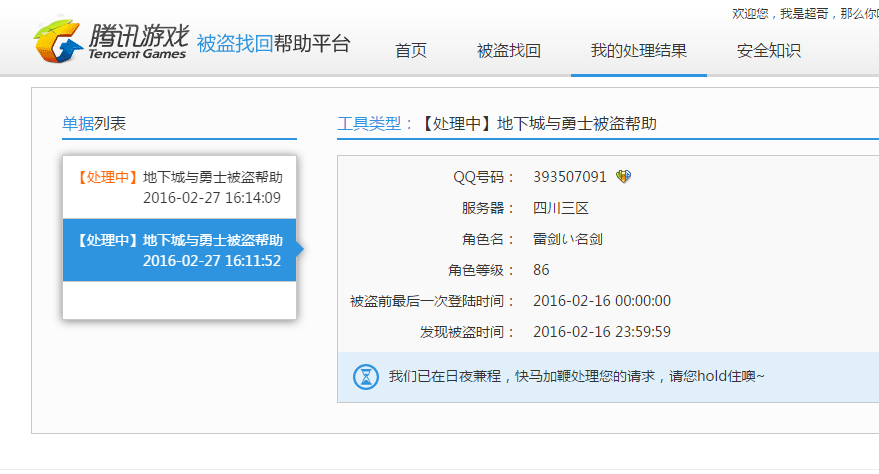Click the 被盗前最后一次登陆时间 label

(432, 301)
